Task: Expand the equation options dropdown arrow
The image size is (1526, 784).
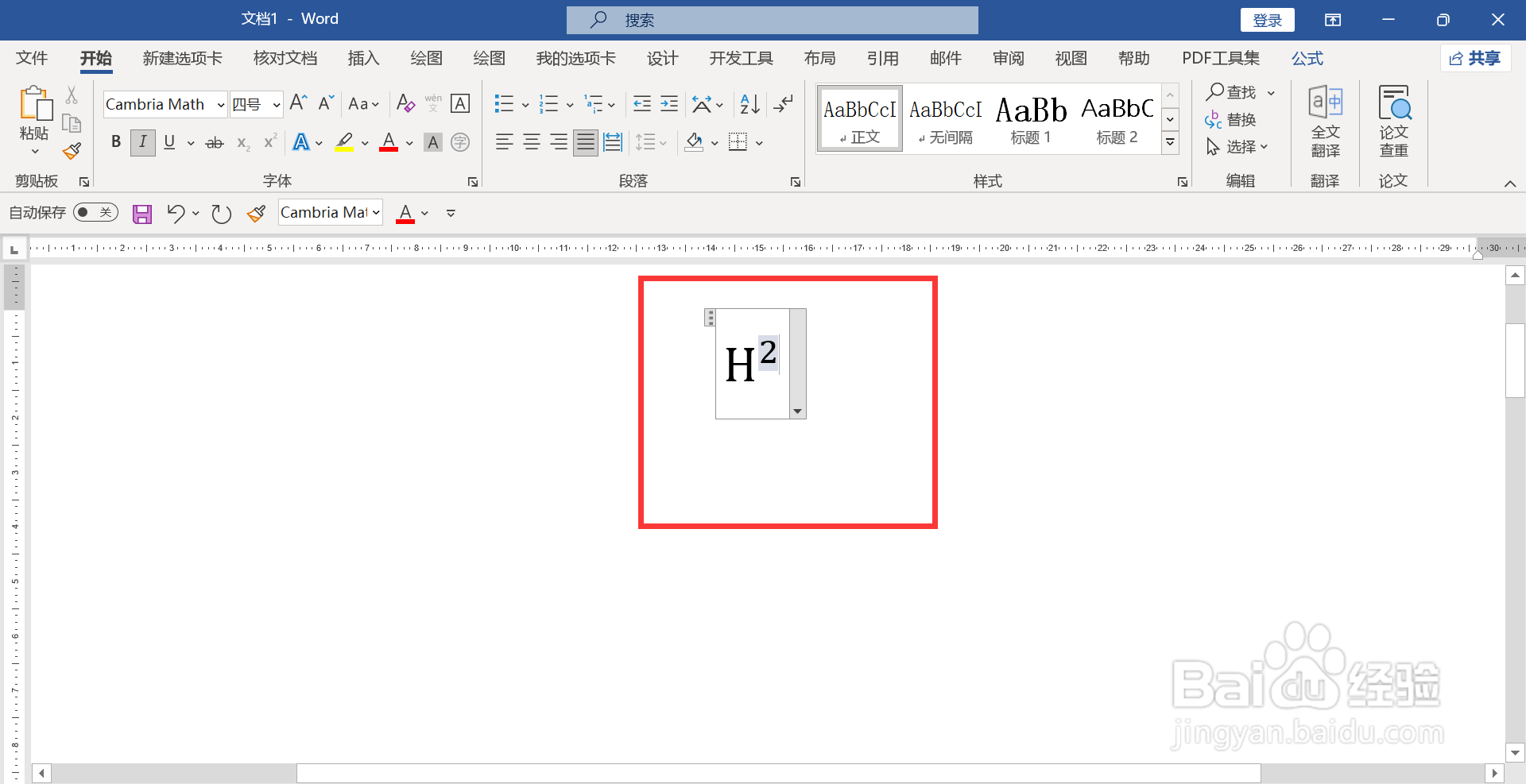Action: pyautogui.click(x=797, y=411)
